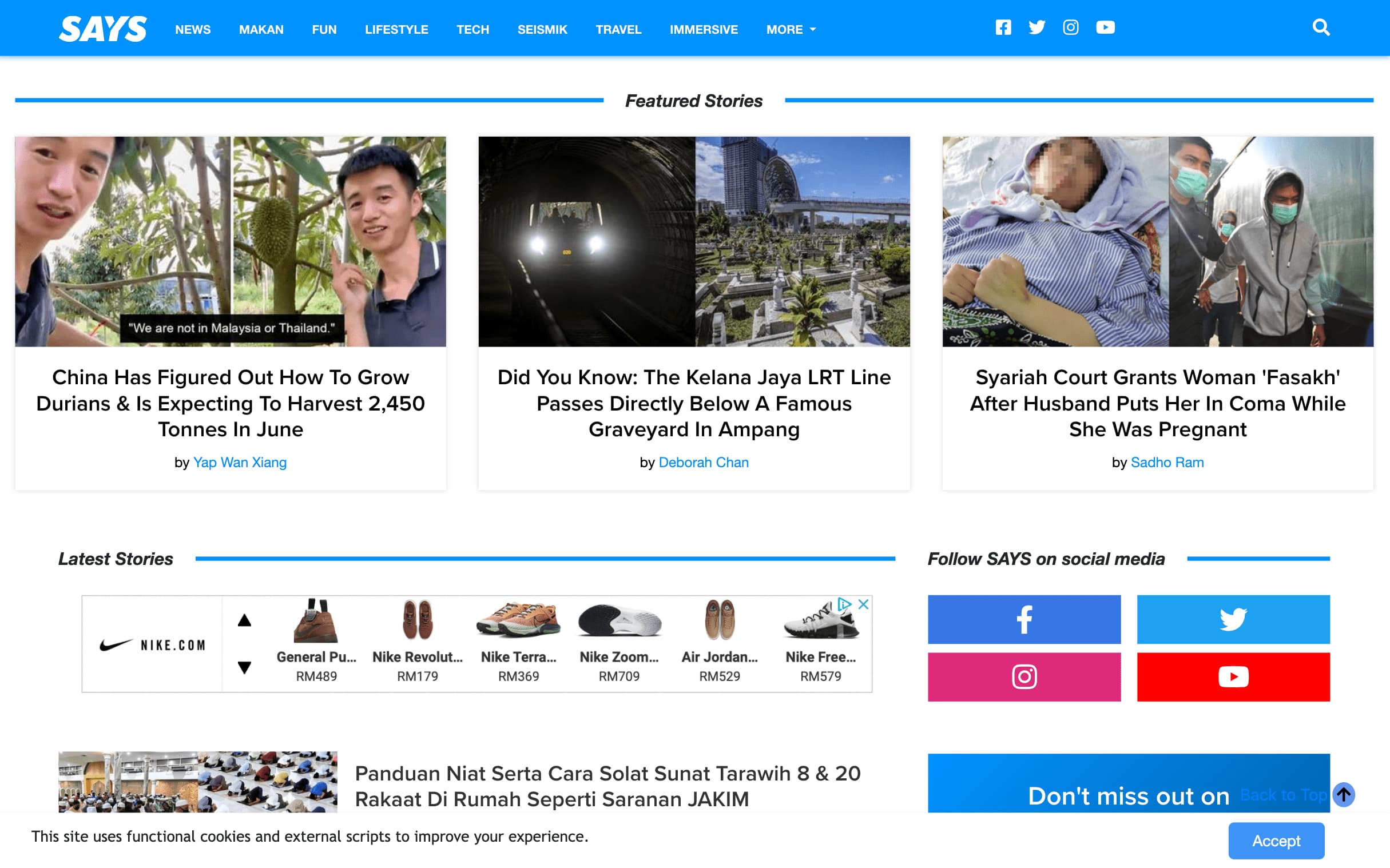Open the China durians story headline

point(231,403)
